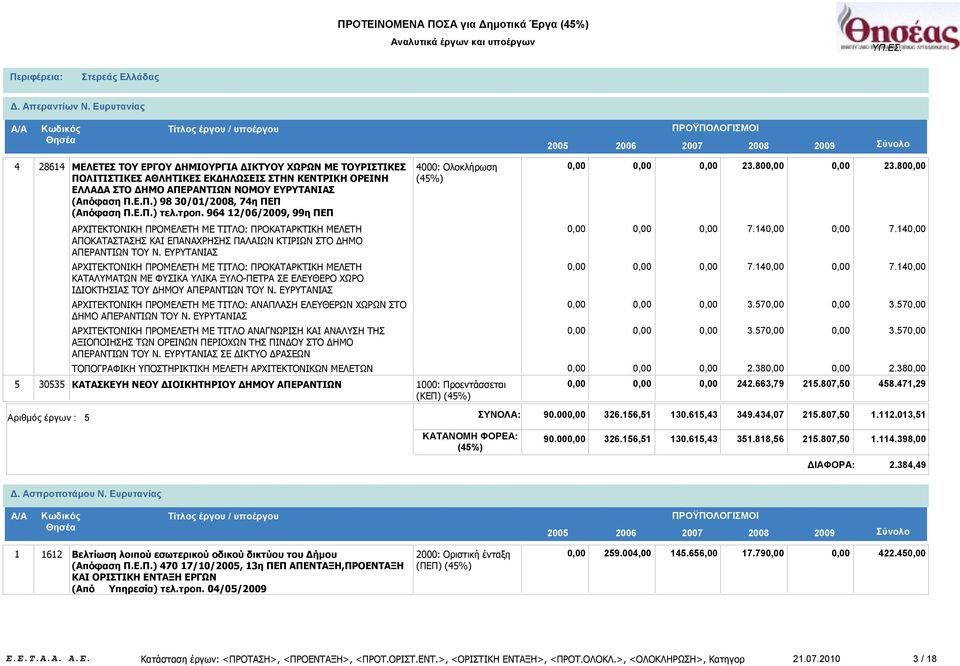The image size is (960, 666).
Task: Click the subproject about ΑΠΟΚΑΤΑΣΤΑΣΗΣ ΚΑΙ ΕΠΑΝΑΧΡΗΣΗΣ ΠΑΛΑΙΩΝ ΚΤΙΡΙΩΝ
Action: [x=217, y=241]
